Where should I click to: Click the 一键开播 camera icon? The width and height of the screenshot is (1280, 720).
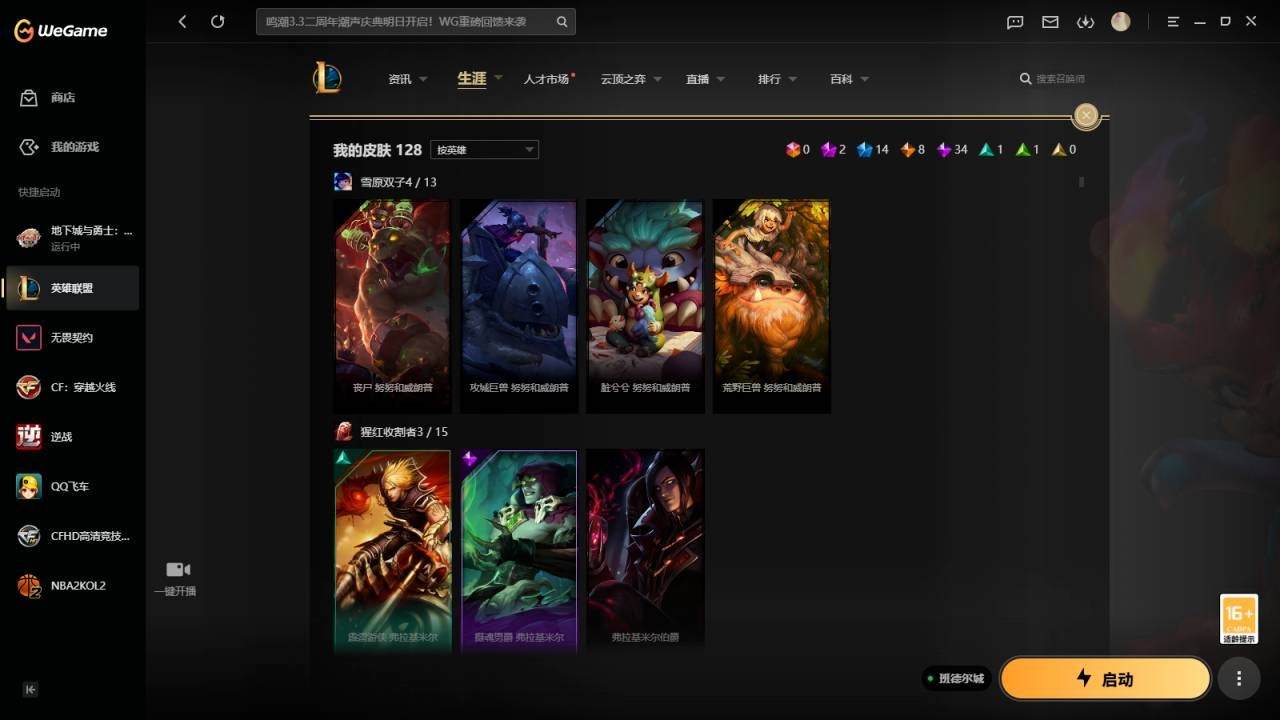[x=178, y=569]
